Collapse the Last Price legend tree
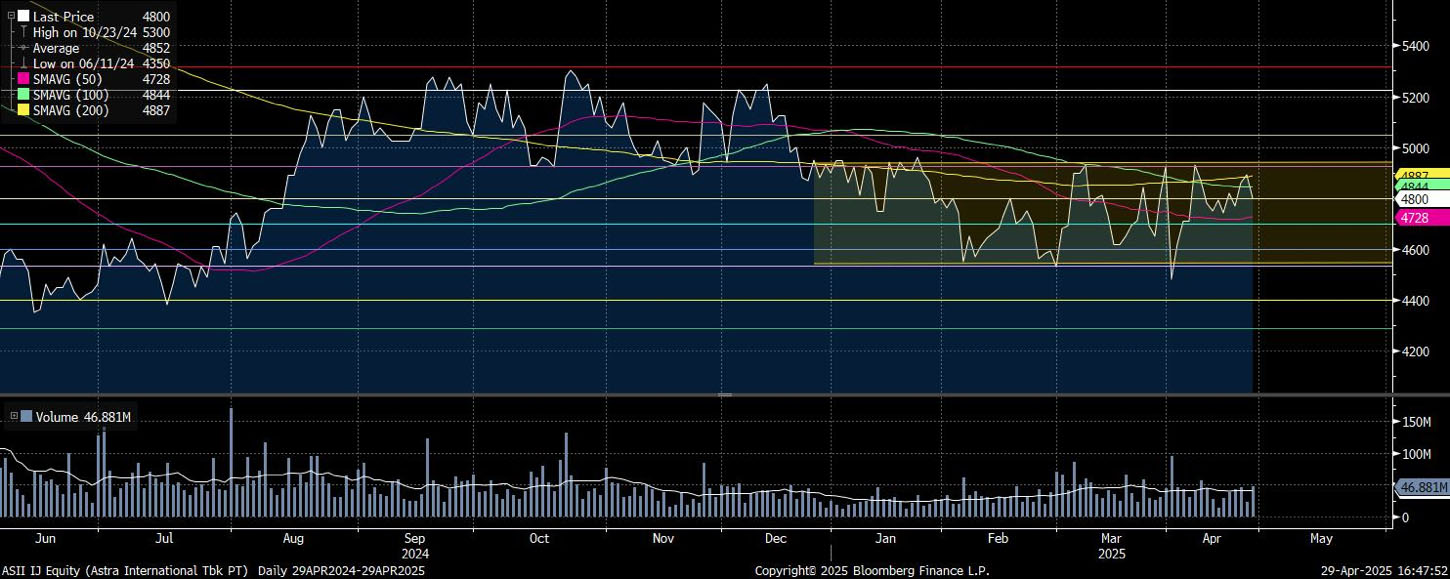Screen dimensions: 1450x579 11,17
